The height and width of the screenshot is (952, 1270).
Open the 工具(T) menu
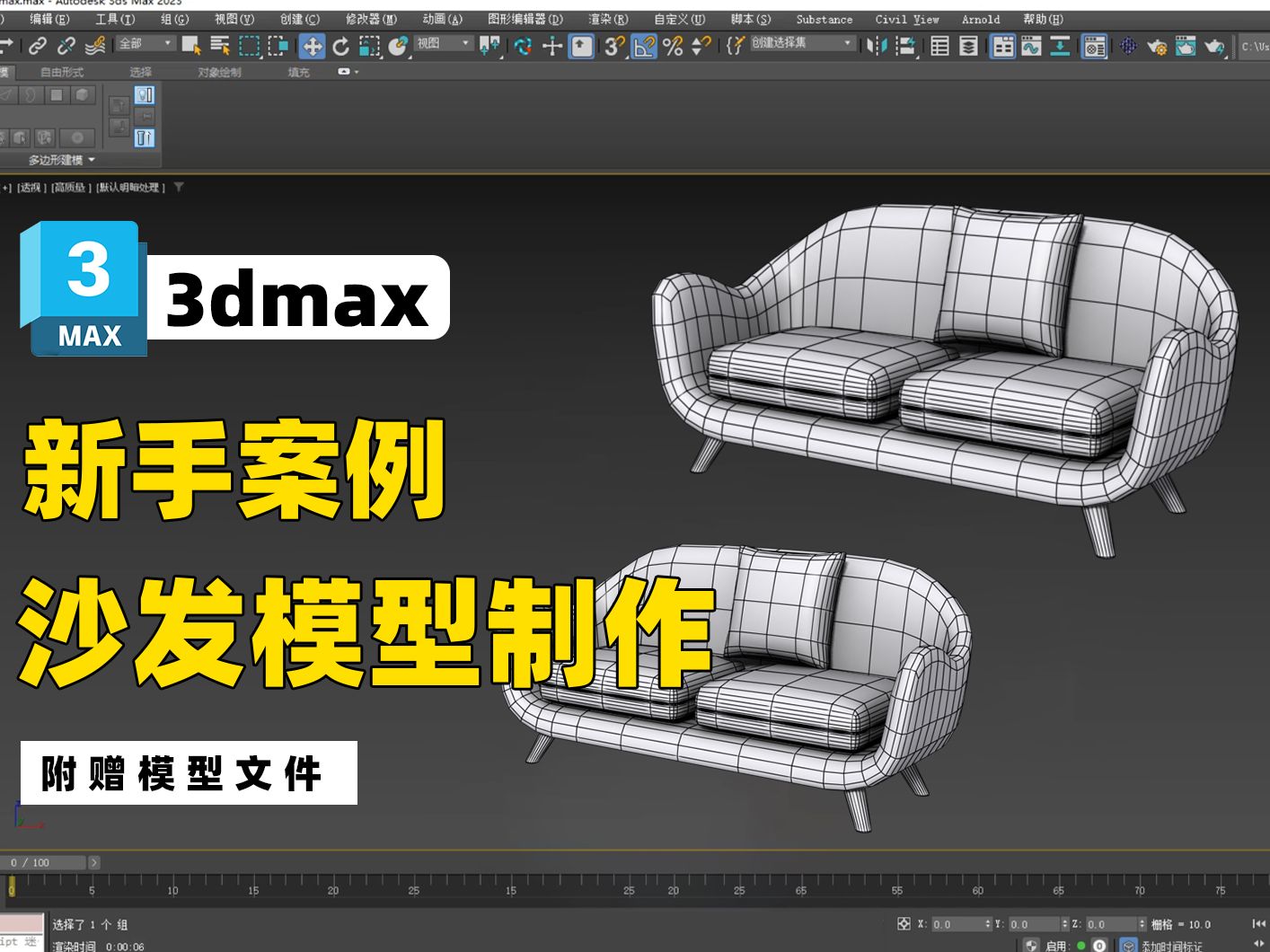coord(115,19)
